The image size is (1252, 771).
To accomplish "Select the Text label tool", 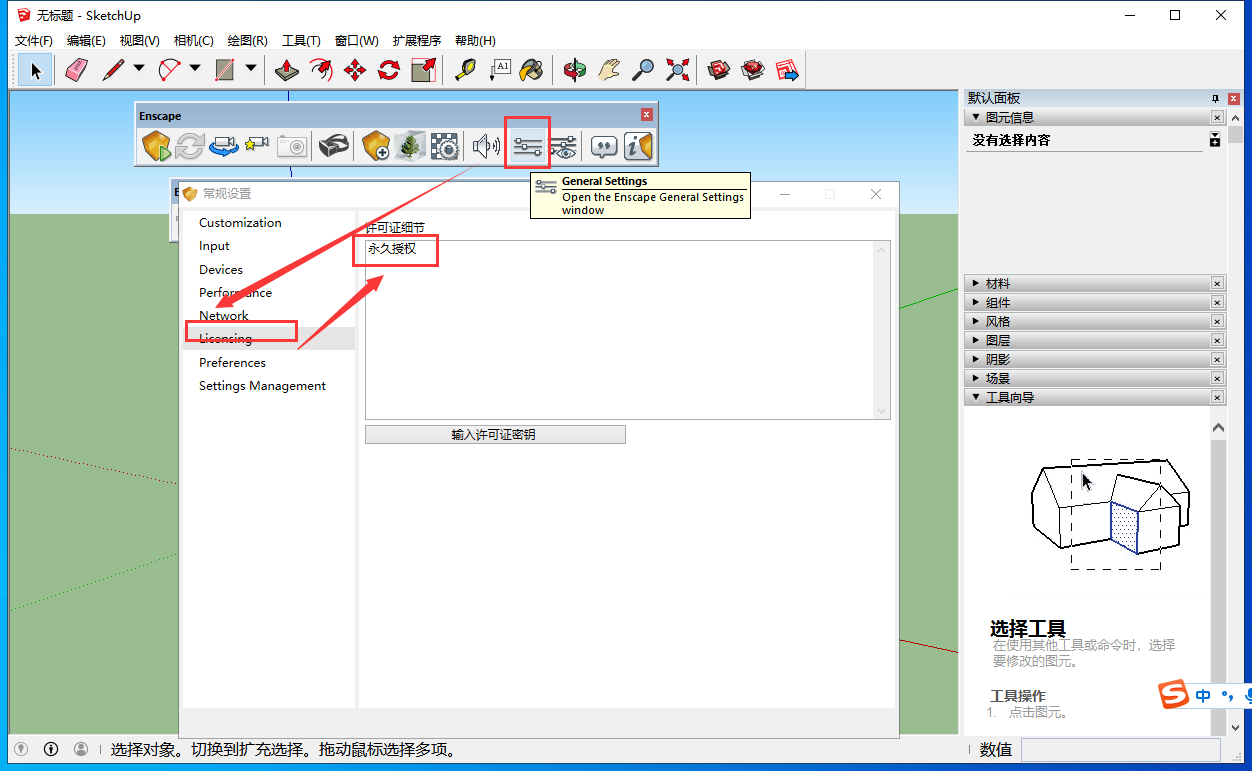I will pos(499,70).
